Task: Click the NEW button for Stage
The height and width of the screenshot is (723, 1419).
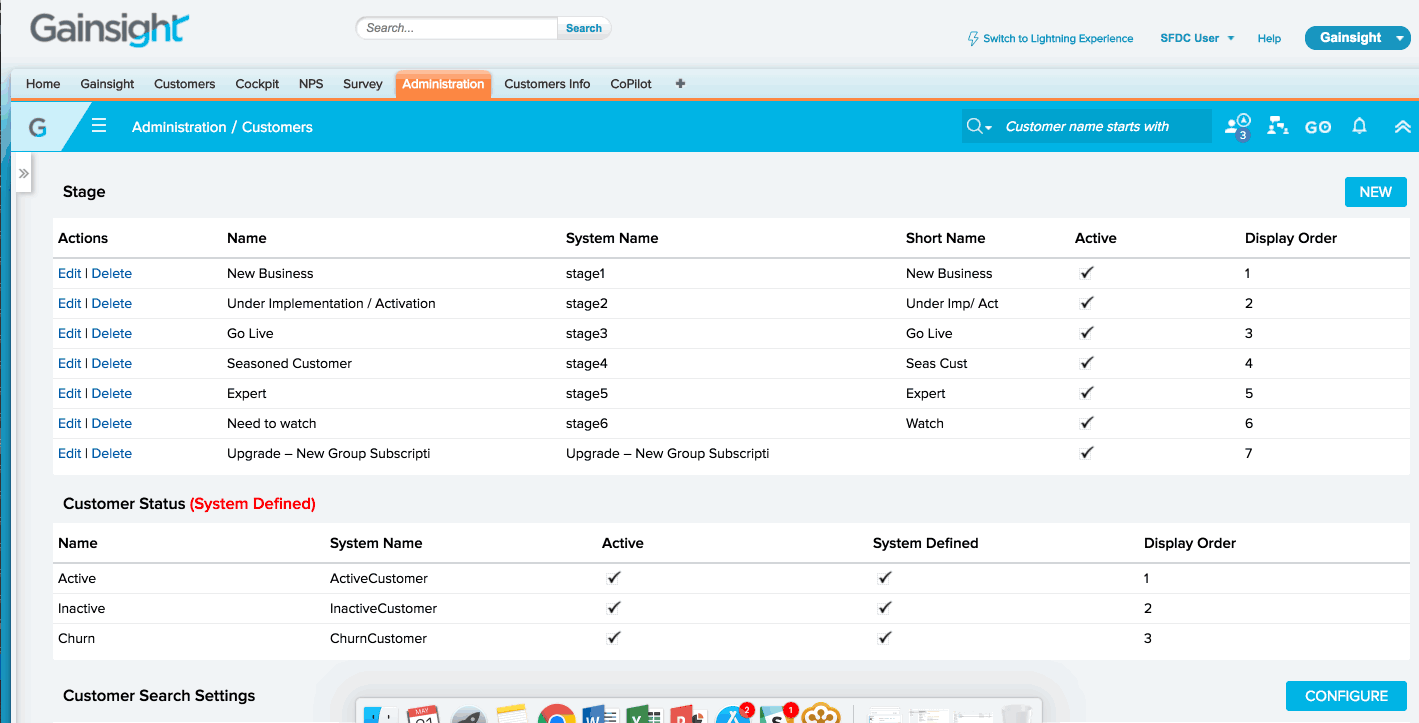Action: [x=1375, y=192]
